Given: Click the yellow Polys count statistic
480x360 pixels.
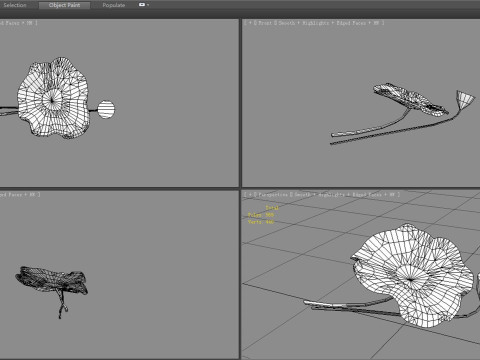Looking at the screenshot, I should 261,215.
